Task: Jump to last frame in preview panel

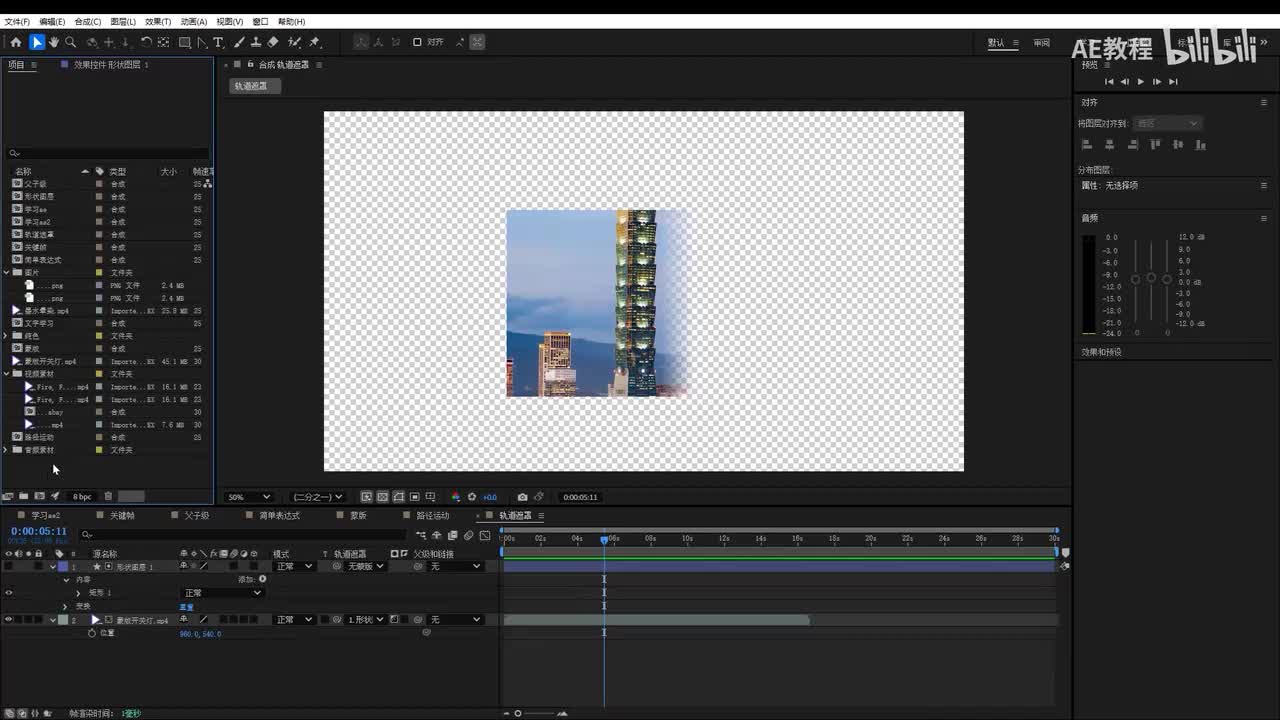Action: (1173, 82)
